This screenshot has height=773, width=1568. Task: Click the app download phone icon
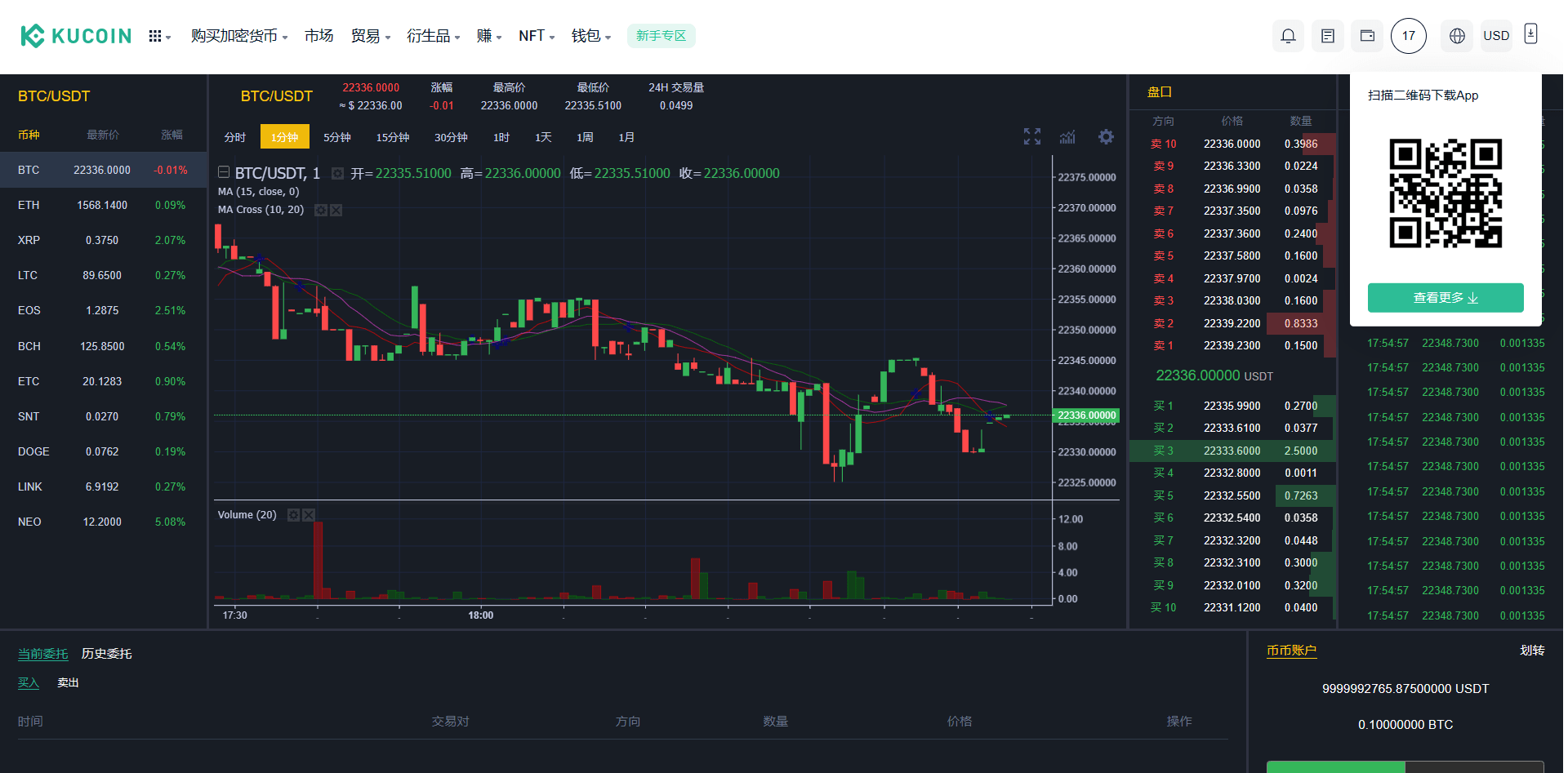coord(1531,34)
